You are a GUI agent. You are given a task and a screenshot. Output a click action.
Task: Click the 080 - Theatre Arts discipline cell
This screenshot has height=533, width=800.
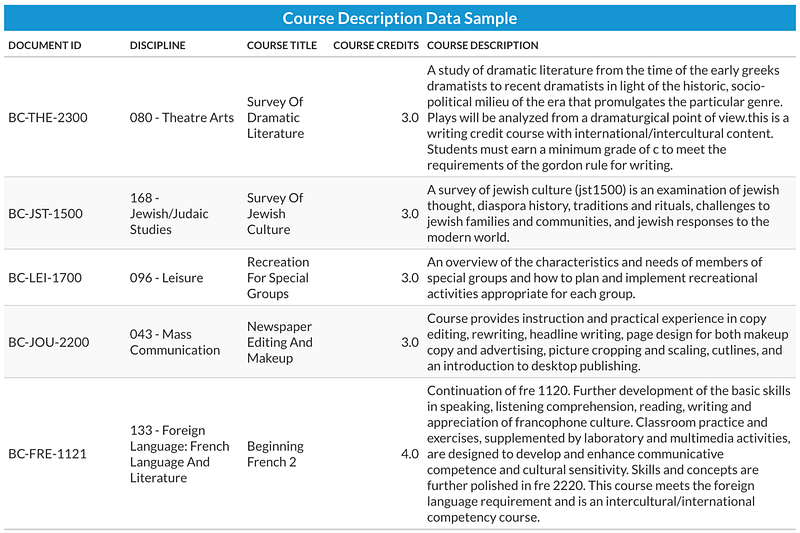[x=182, y=118]
